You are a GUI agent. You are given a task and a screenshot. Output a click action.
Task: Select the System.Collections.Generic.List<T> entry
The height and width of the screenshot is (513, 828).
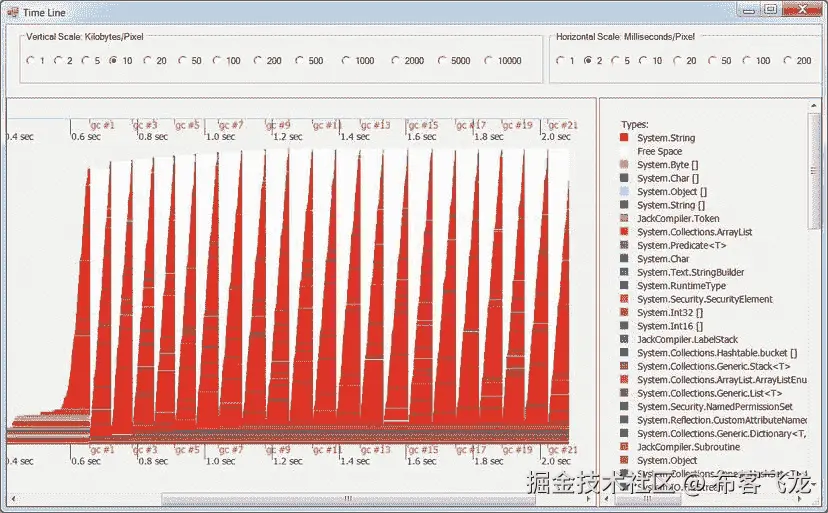710,393
